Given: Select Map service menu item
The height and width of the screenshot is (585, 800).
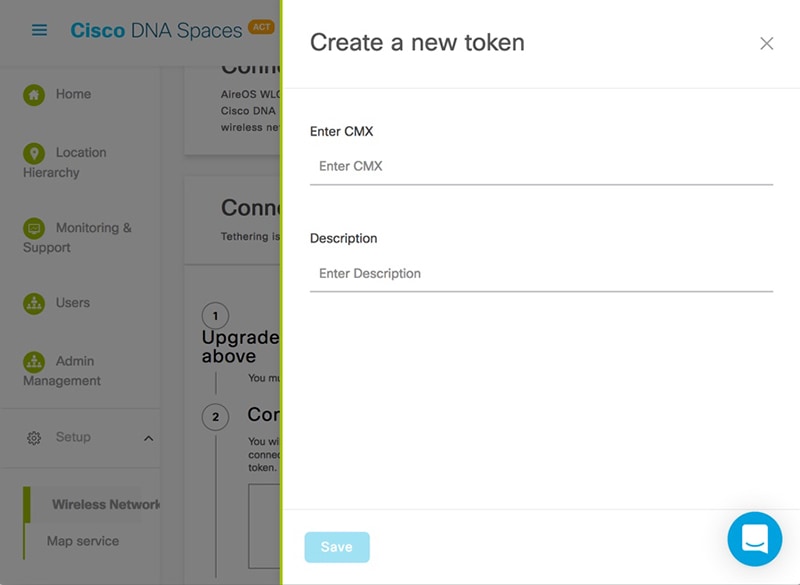Looking at the screenshot, I should (83, 541).
